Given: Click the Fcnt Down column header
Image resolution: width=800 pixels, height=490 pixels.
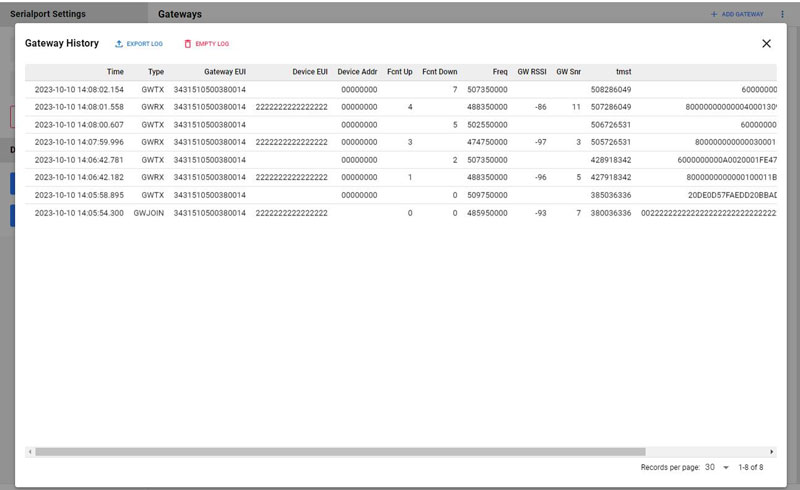Looking at the screenshot, I should point(439,72).
